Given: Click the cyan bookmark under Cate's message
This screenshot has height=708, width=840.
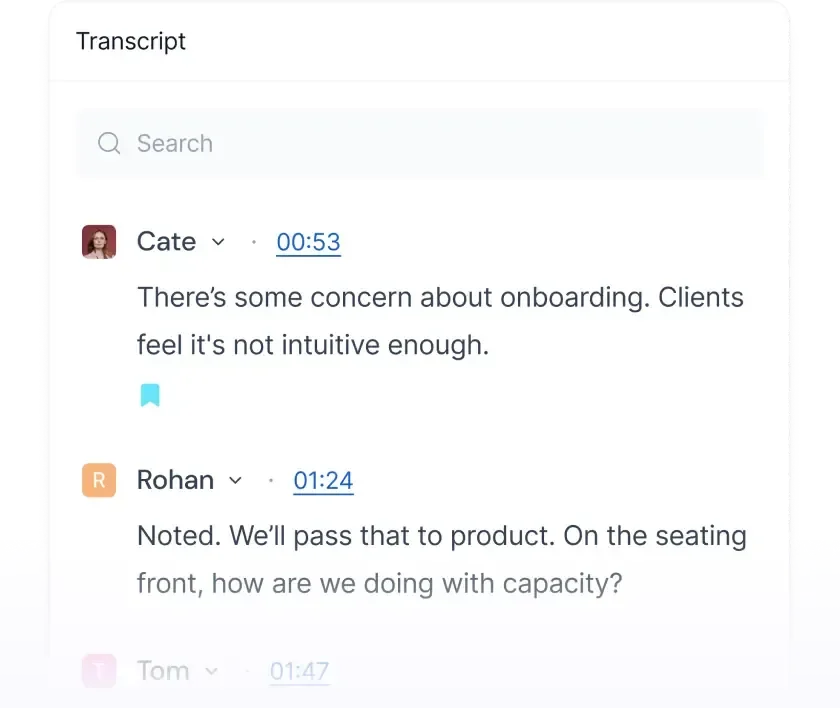Looking at the screenshot, I should click(x=151, y=395).
